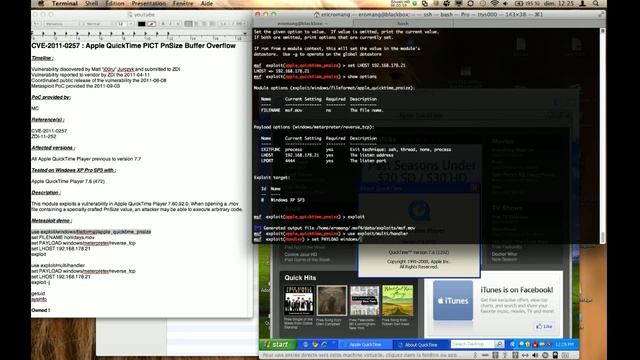
Task: Click the XP tray clock showing 12:25 PM
Action: coord(564,344)
